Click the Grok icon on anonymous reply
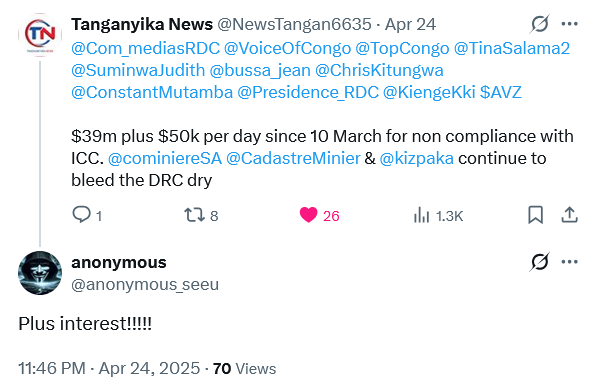The height and width of the screenshot is (384, 598). (x=540, y=262)
